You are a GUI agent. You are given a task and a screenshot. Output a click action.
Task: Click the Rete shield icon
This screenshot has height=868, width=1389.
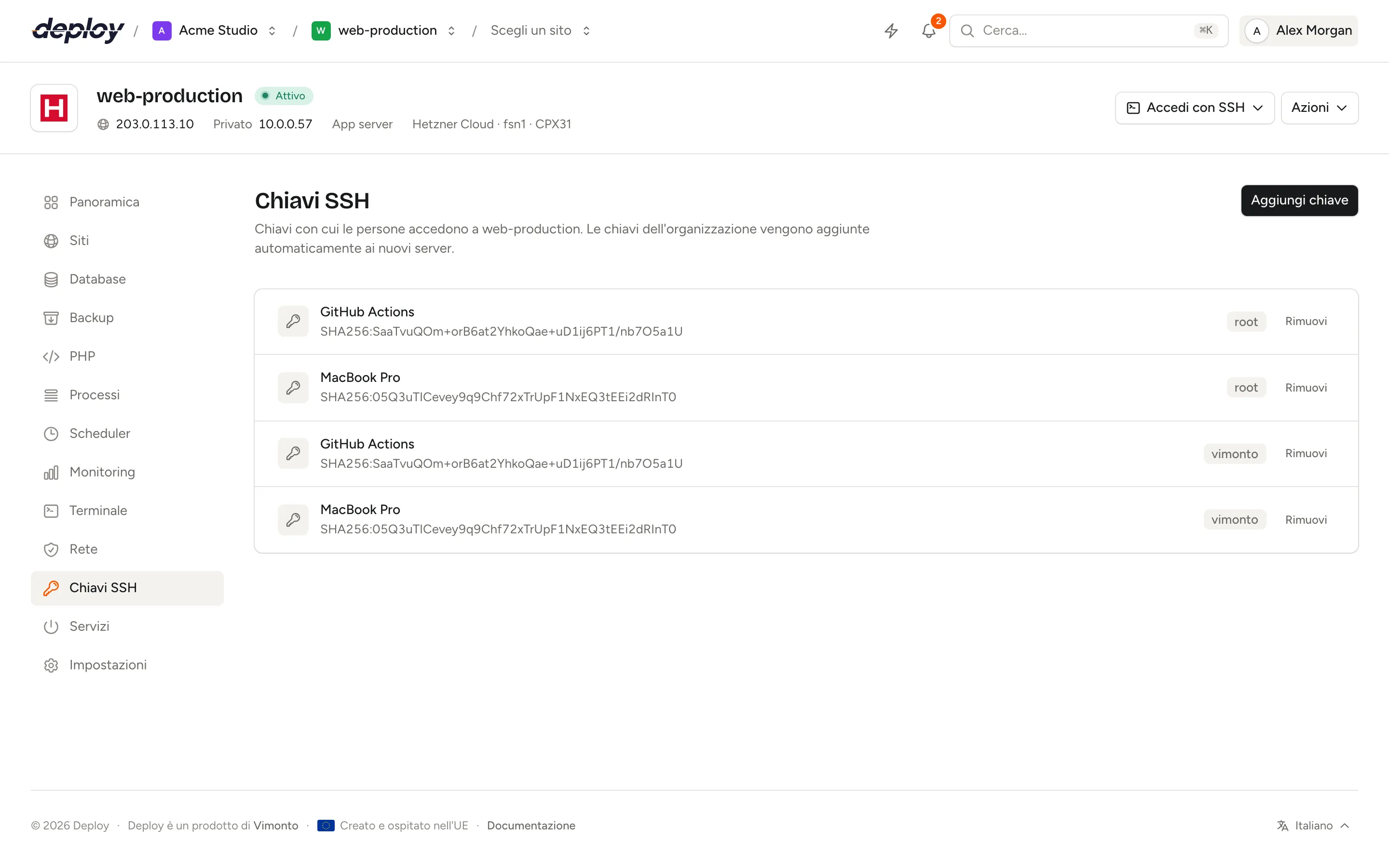click(51, 549)
